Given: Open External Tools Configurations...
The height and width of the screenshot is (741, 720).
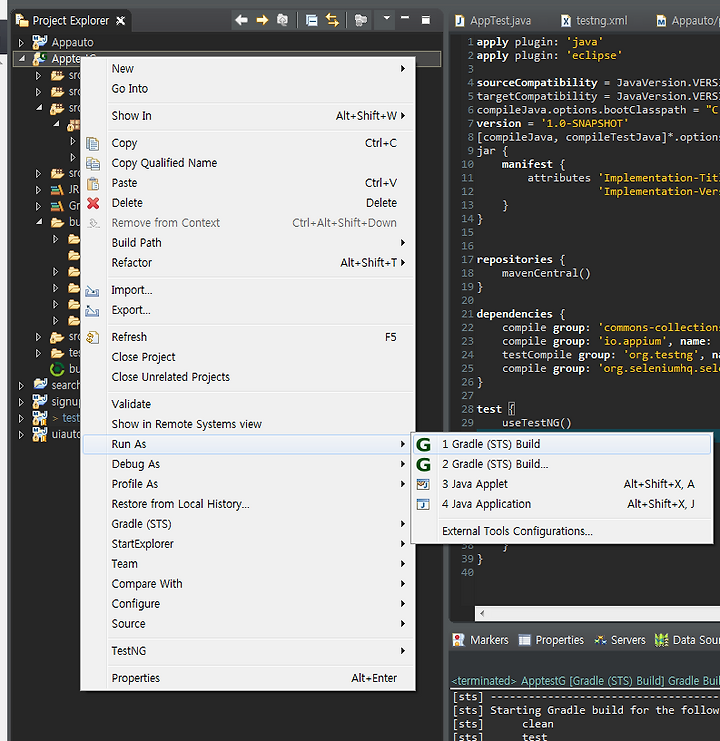Looking at the screenshot, I should point(562,532).
